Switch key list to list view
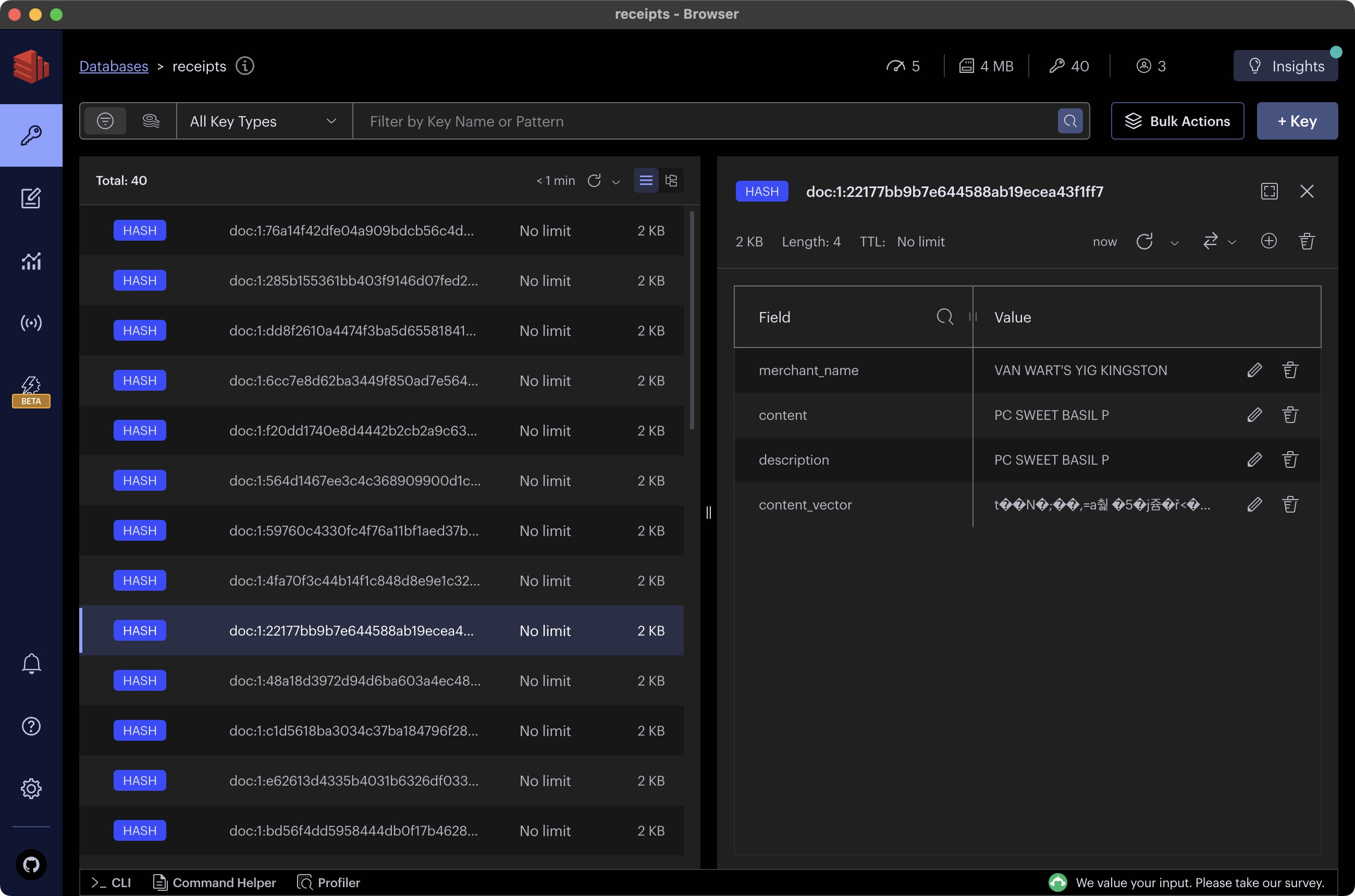1355x896 pixels. click(646, 181)
